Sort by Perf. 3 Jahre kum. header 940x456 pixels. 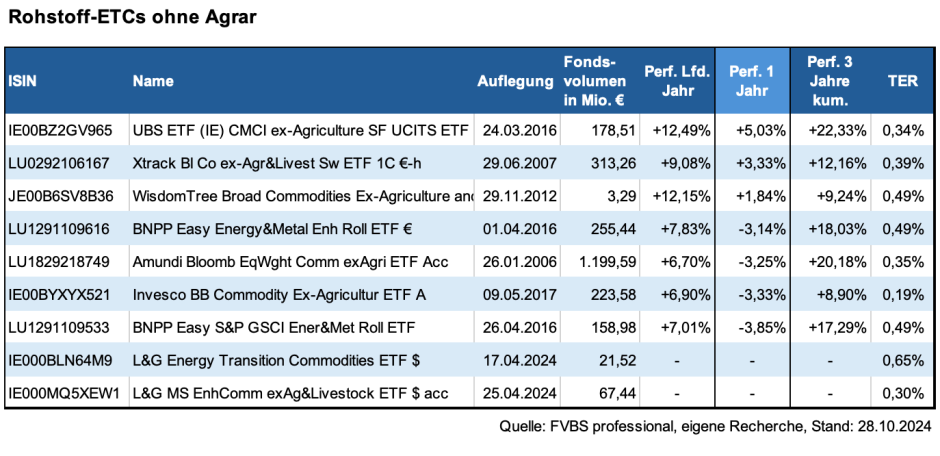pos(828,81)
